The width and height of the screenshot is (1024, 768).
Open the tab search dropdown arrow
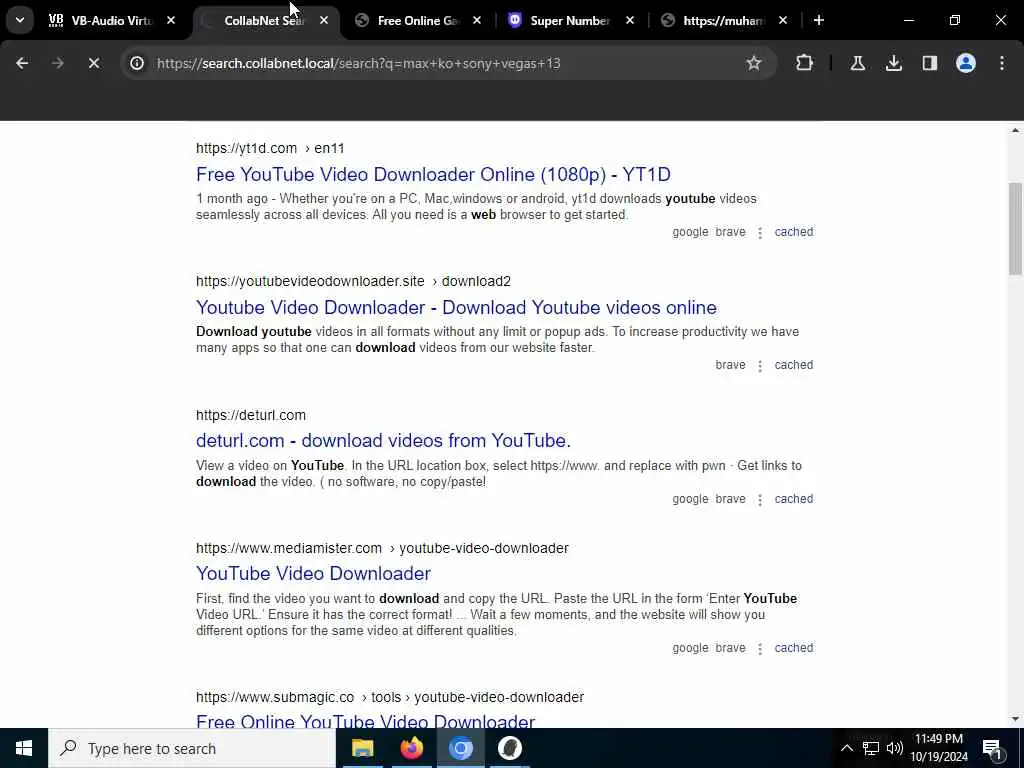point(20,20)
